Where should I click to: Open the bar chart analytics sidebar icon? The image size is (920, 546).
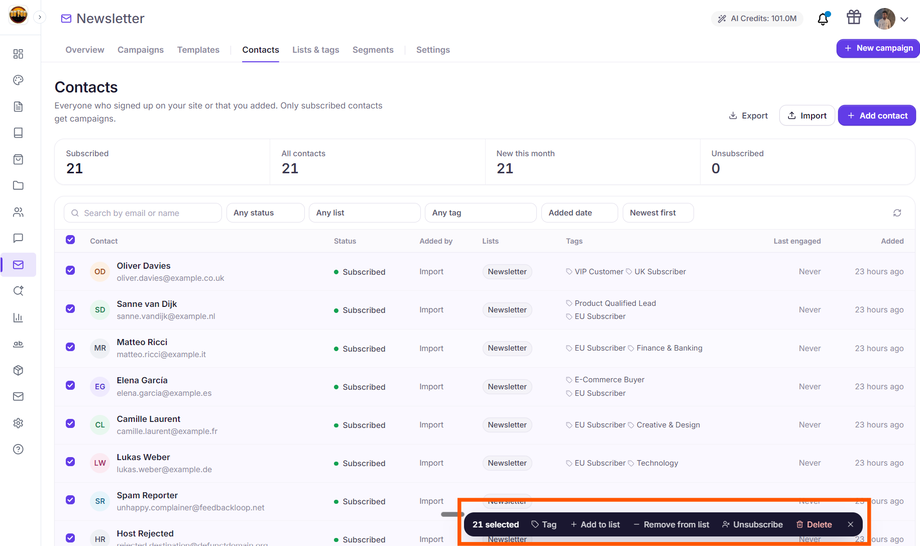pos(18,317)
